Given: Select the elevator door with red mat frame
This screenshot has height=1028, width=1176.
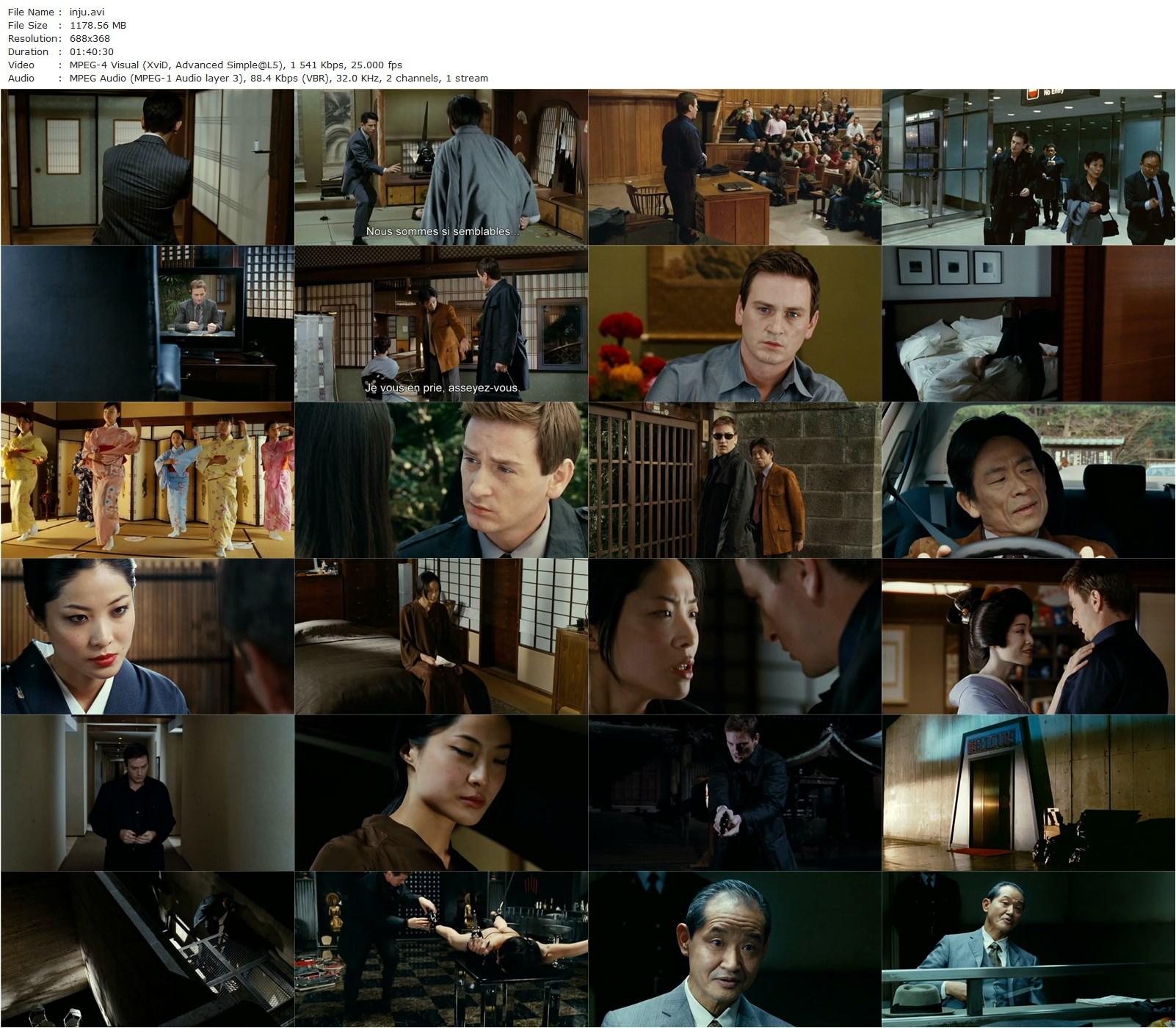Looking at the screenshot, I should (x=1028, y=793).
